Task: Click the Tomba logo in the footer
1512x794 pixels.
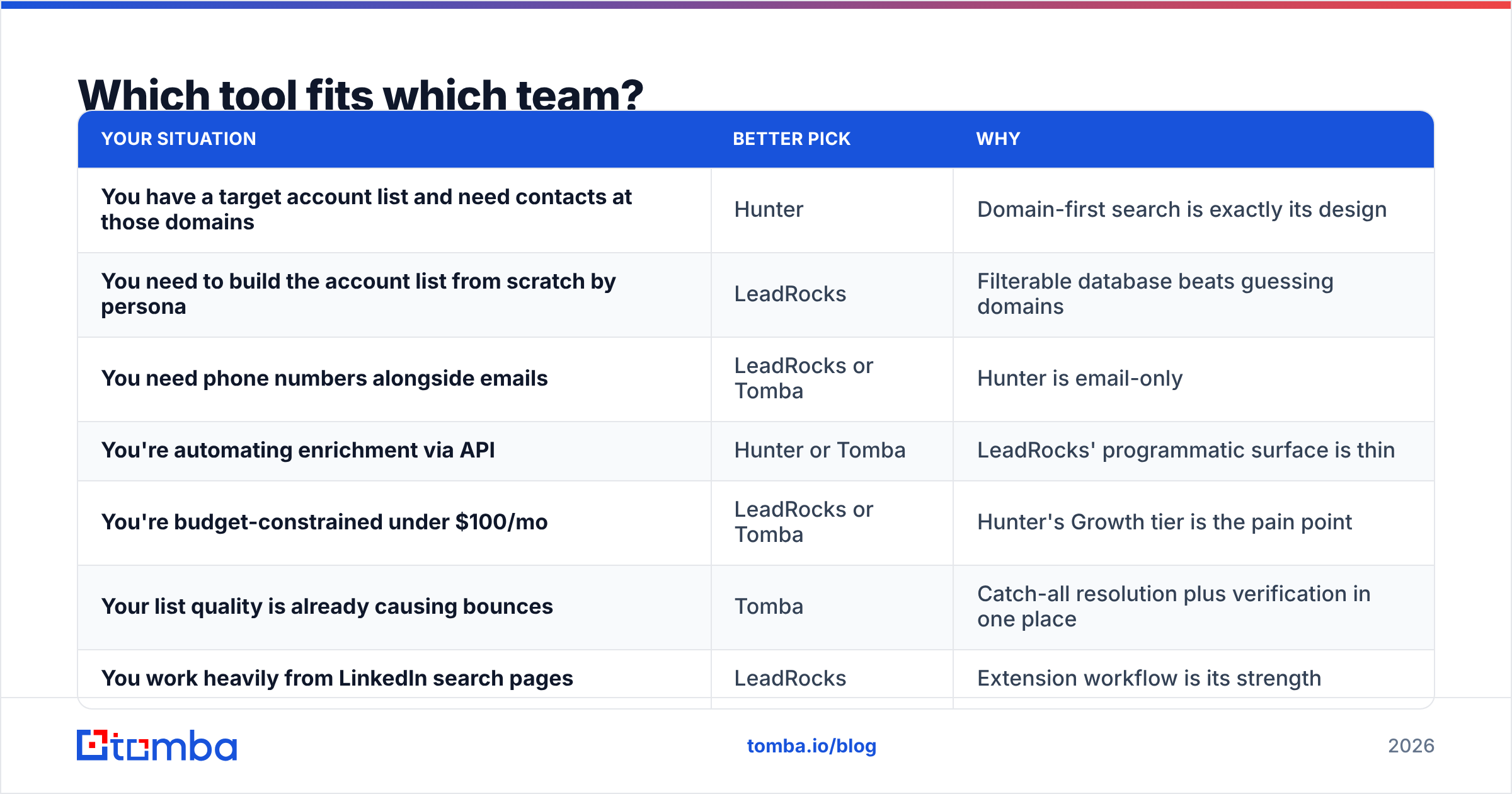Action: pos(157,745)
